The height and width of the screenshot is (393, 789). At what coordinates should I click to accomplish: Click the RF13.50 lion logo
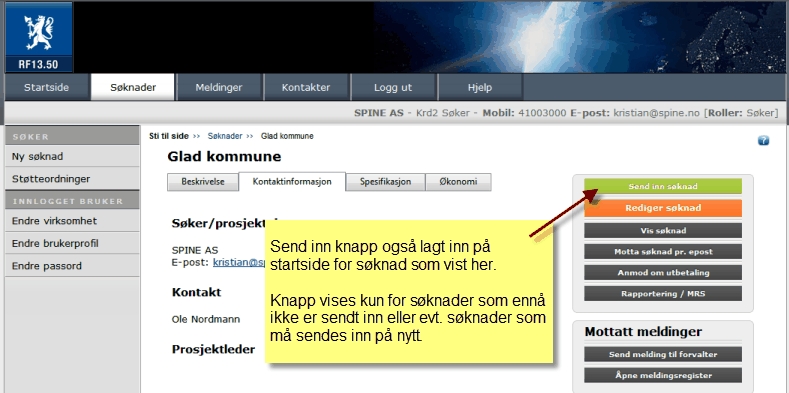pos(39,37)
